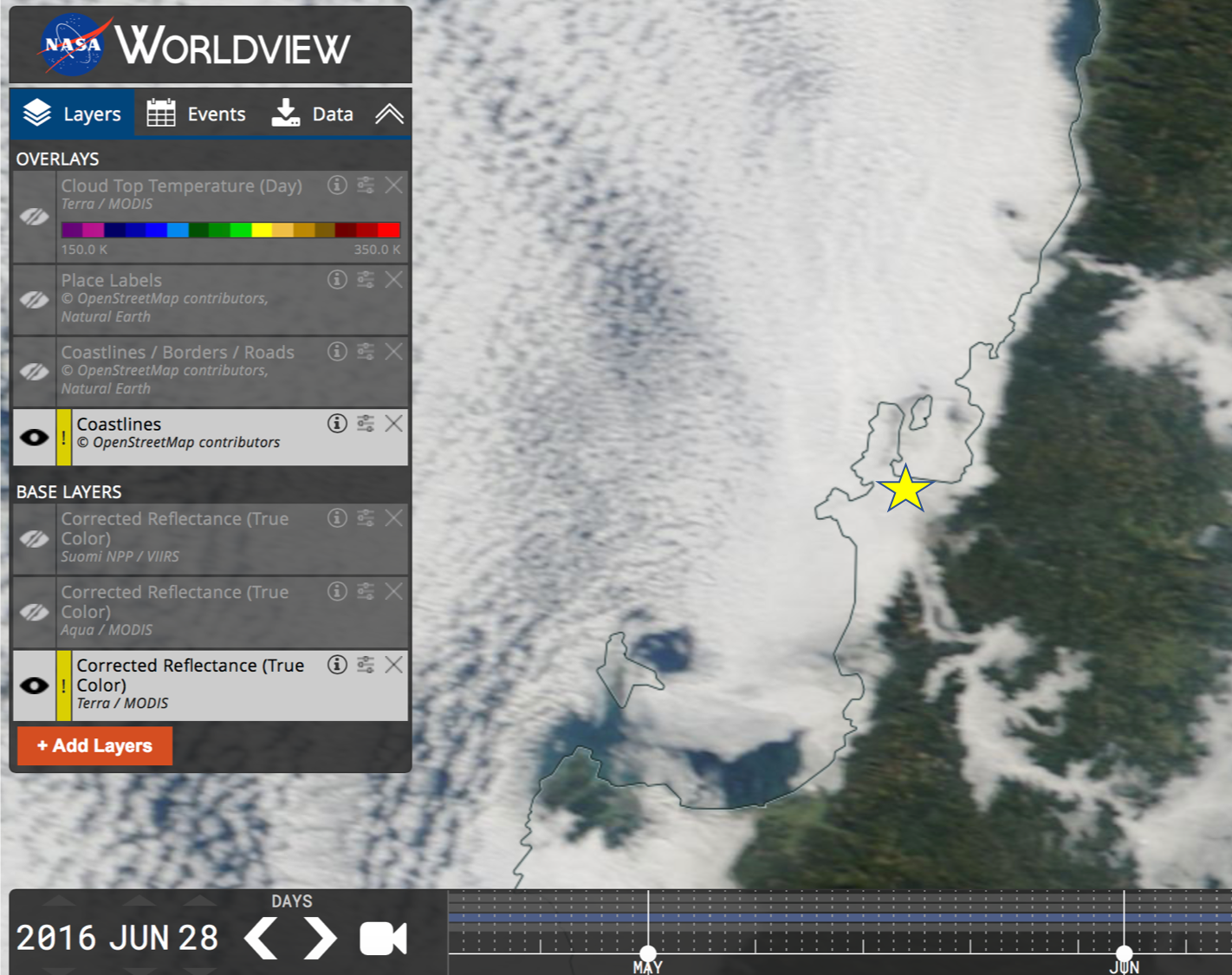
Task: Open info for Cloud Top Temperature layer
Action: pyautogui.click(x=337, y=185)
